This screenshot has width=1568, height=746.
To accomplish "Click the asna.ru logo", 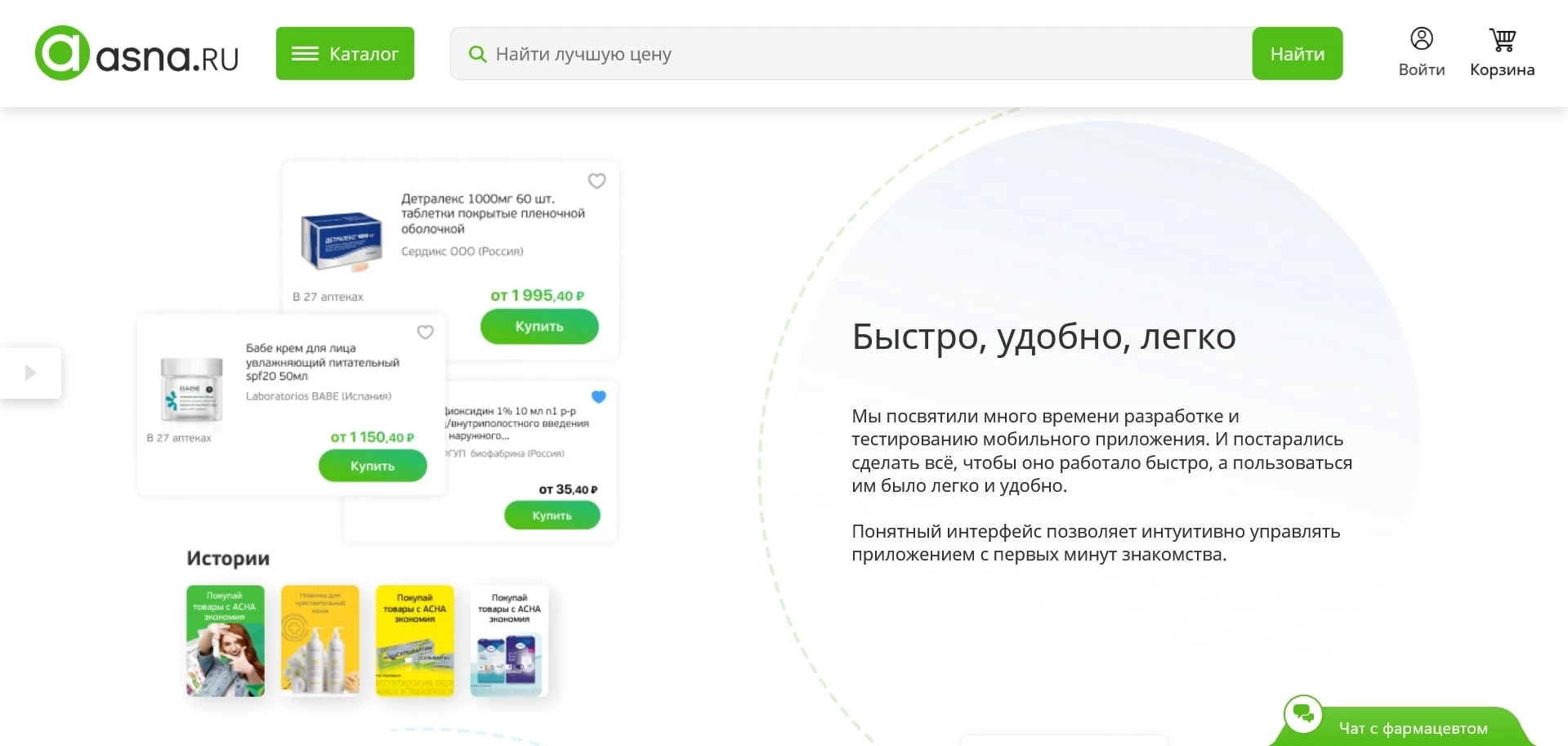I will [136, 53].
